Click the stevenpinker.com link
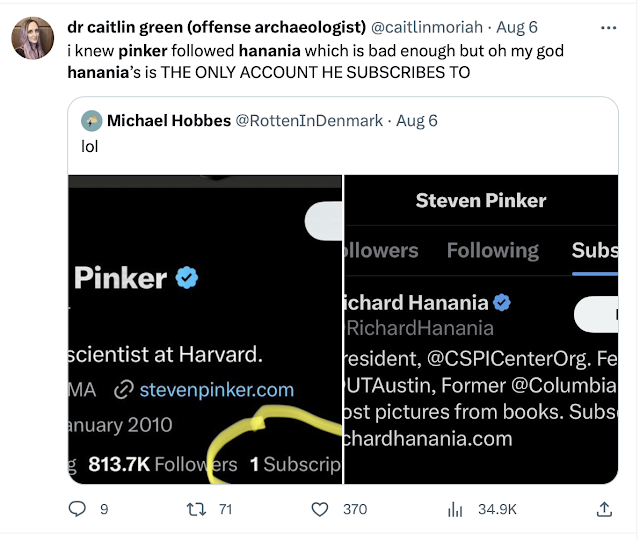This screenshot has height=540, width=640. click(217, 390)
